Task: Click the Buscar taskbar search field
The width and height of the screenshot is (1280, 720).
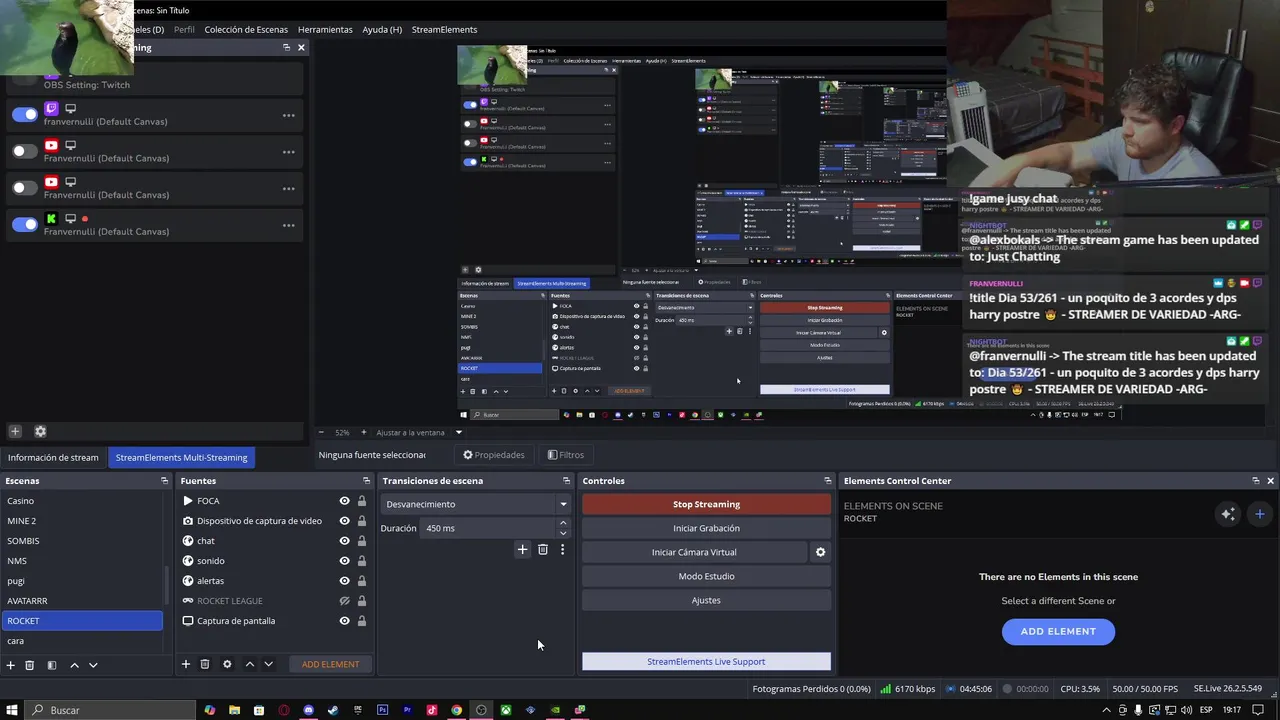Action: (x=108, y=710)
